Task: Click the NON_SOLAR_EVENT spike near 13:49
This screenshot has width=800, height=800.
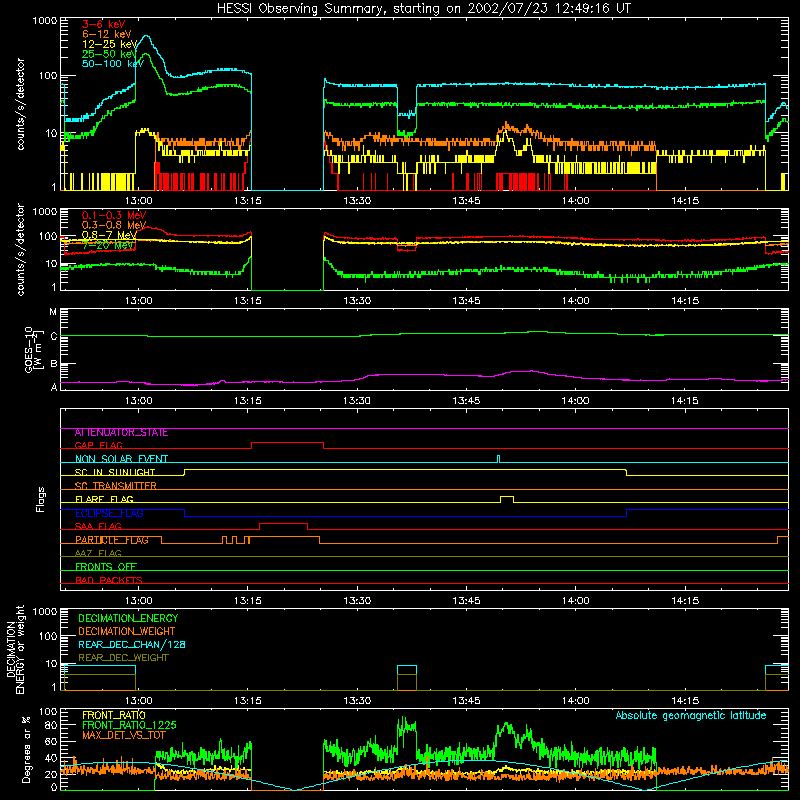Action: [498, 459]
